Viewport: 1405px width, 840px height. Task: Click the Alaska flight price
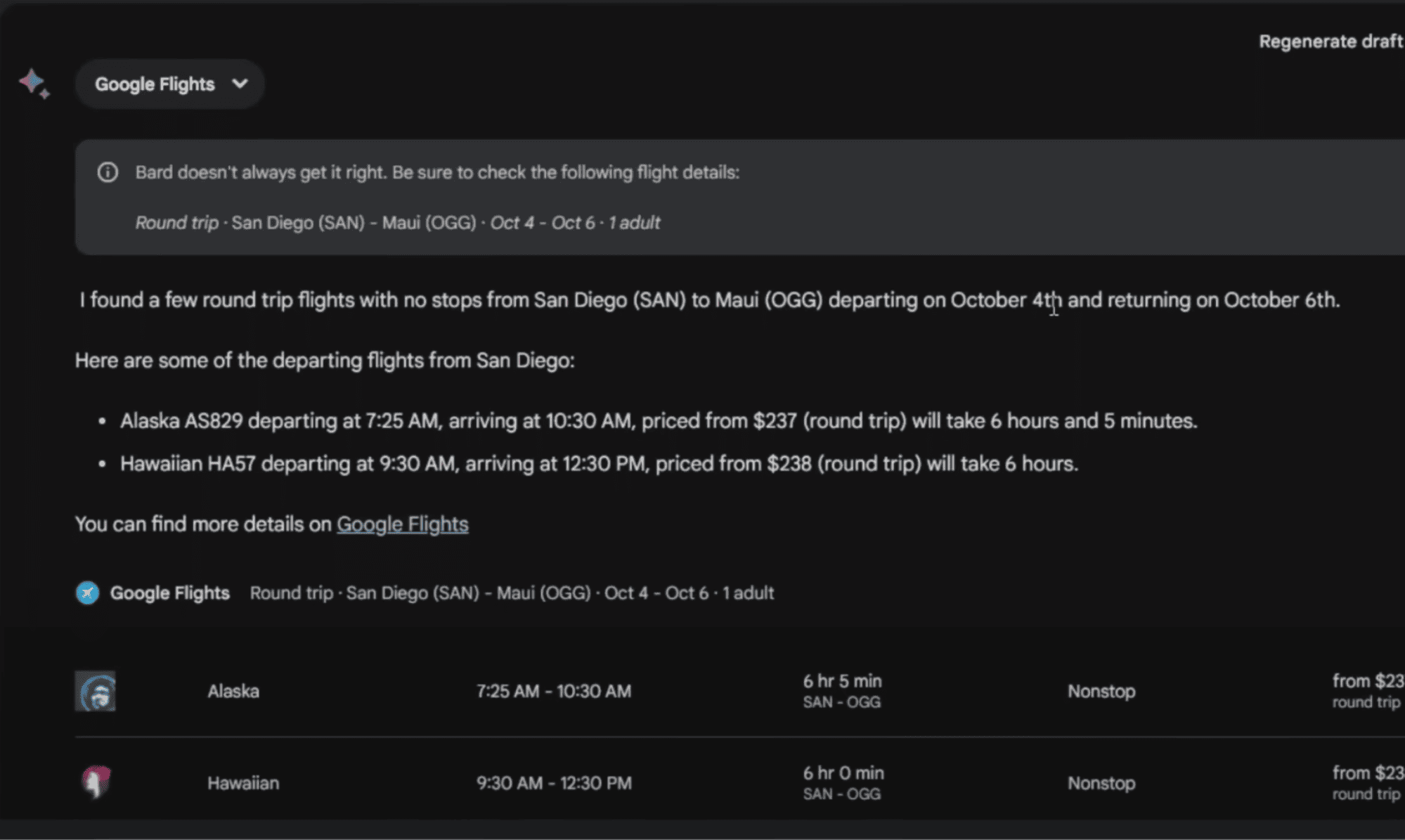[x=1368, y=681]
